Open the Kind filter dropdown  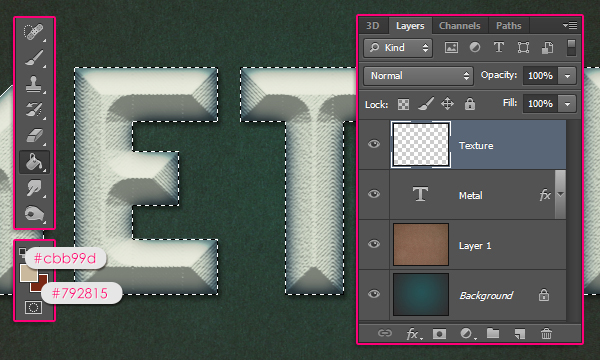[x=398, y=48]
